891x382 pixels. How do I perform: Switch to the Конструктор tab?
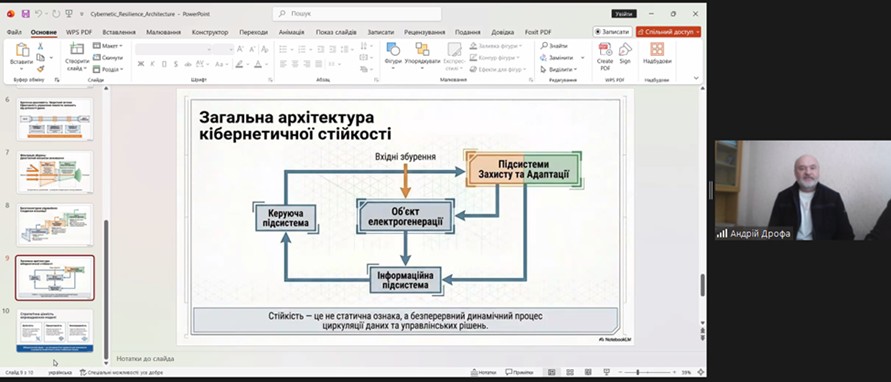pyautogui.click(x=210, y=32)
